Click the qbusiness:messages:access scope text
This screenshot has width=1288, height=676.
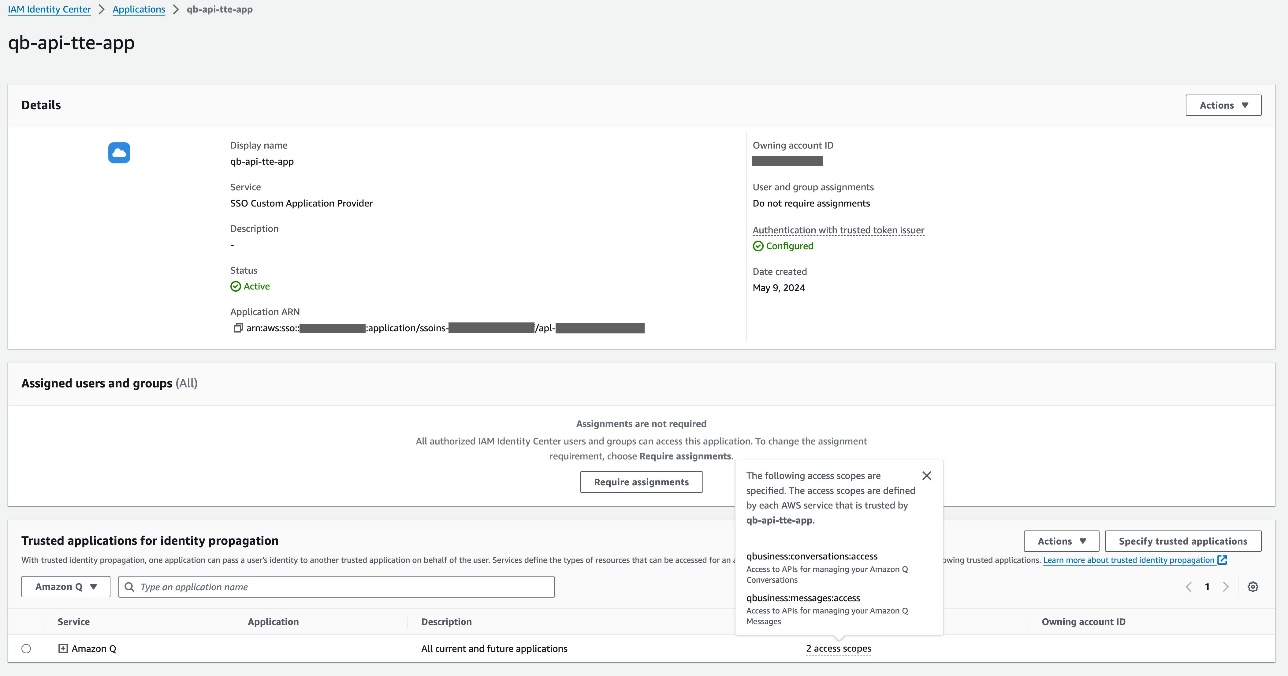click(x=803, y=598)
